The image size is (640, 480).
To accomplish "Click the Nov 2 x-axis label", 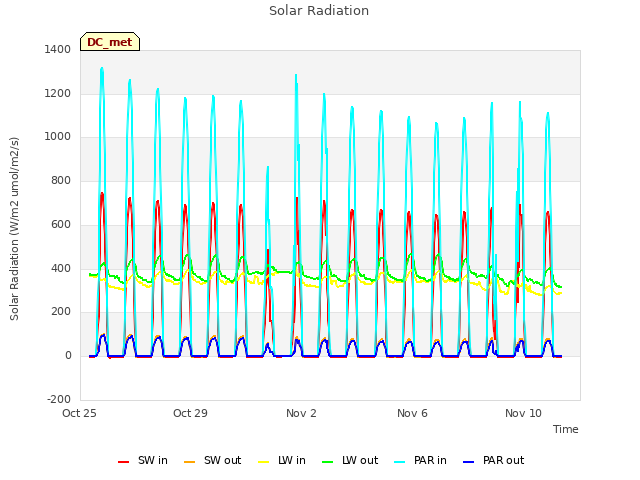I will 301,413.
